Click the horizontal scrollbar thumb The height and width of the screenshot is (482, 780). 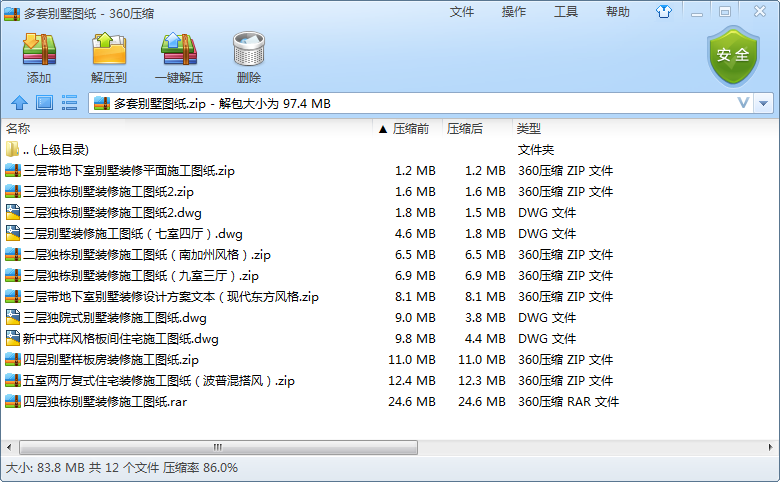coord(218,447)
